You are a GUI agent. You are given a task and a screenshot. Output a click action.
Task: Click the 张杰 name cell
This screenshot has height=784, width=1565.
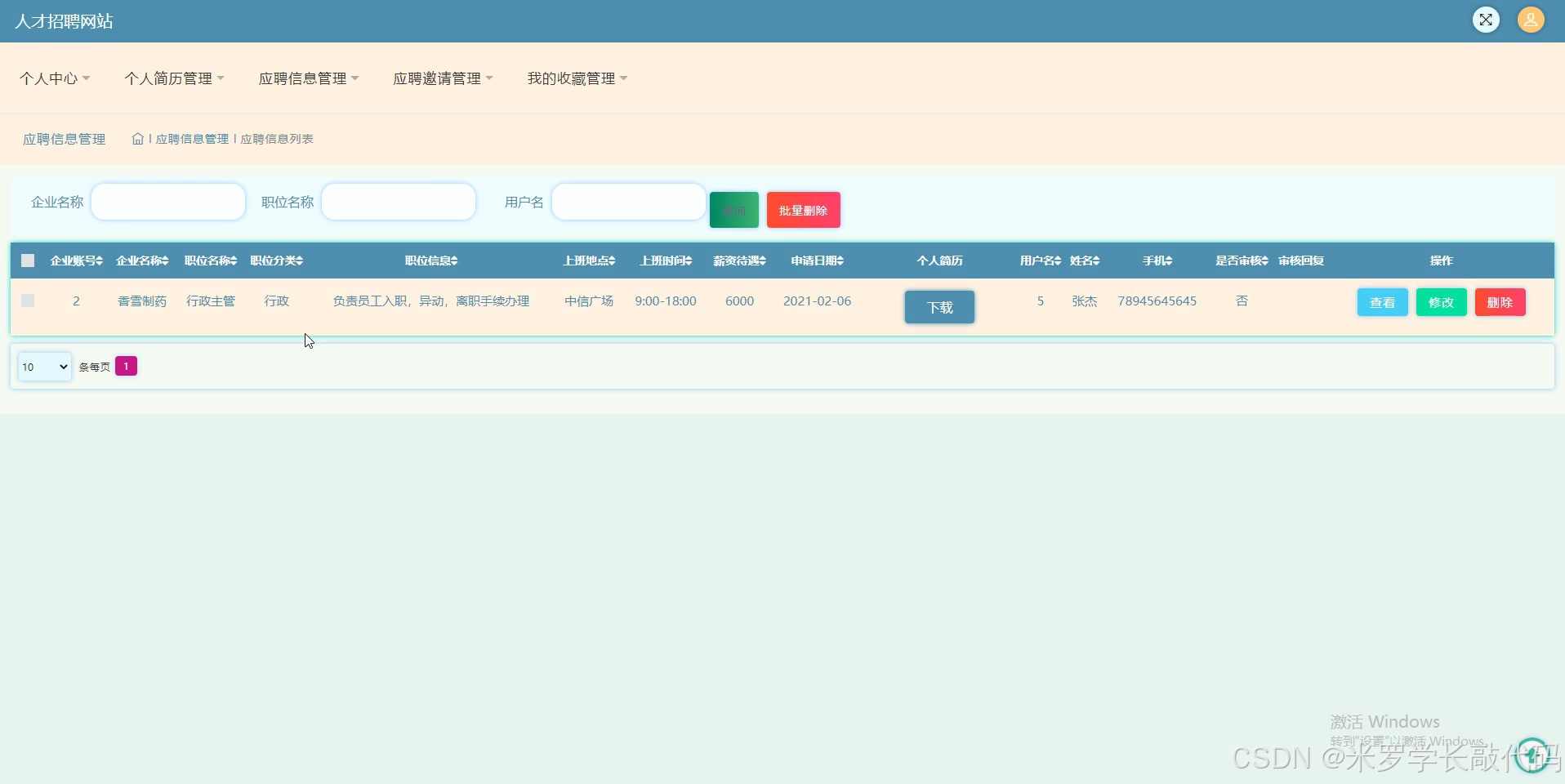click(x=1085, y=301)
